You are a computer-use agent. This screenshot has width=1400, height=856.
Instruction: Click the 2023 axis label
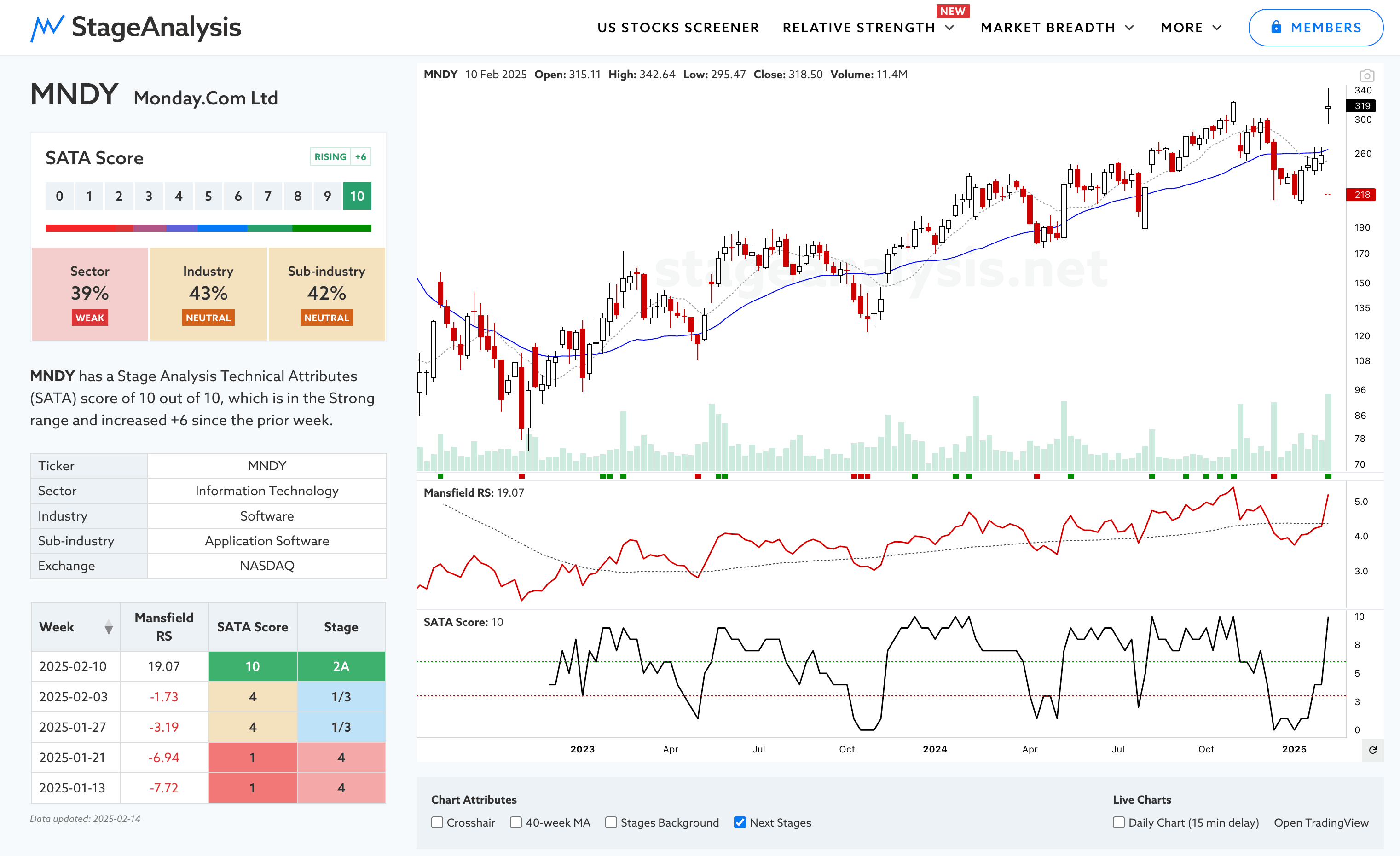coord(582,749)
